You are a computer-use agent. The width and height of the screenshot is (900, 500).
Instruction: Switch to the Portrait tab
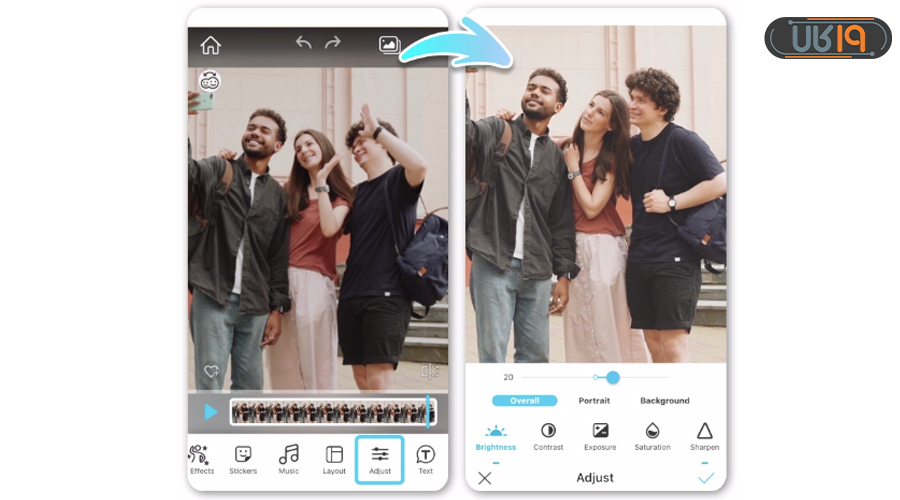point(594,401)
